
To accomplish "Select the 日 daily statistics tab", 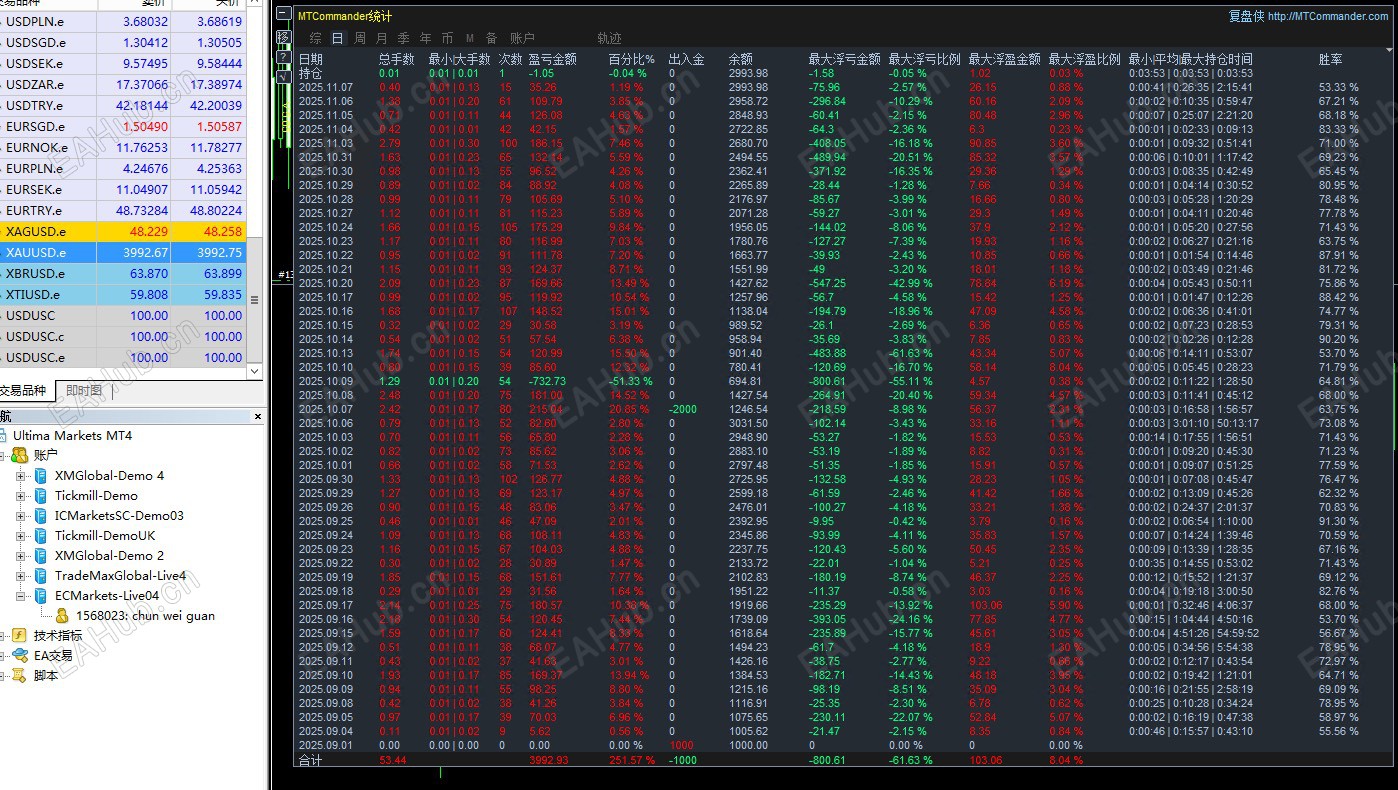I will tap(337, 38).
